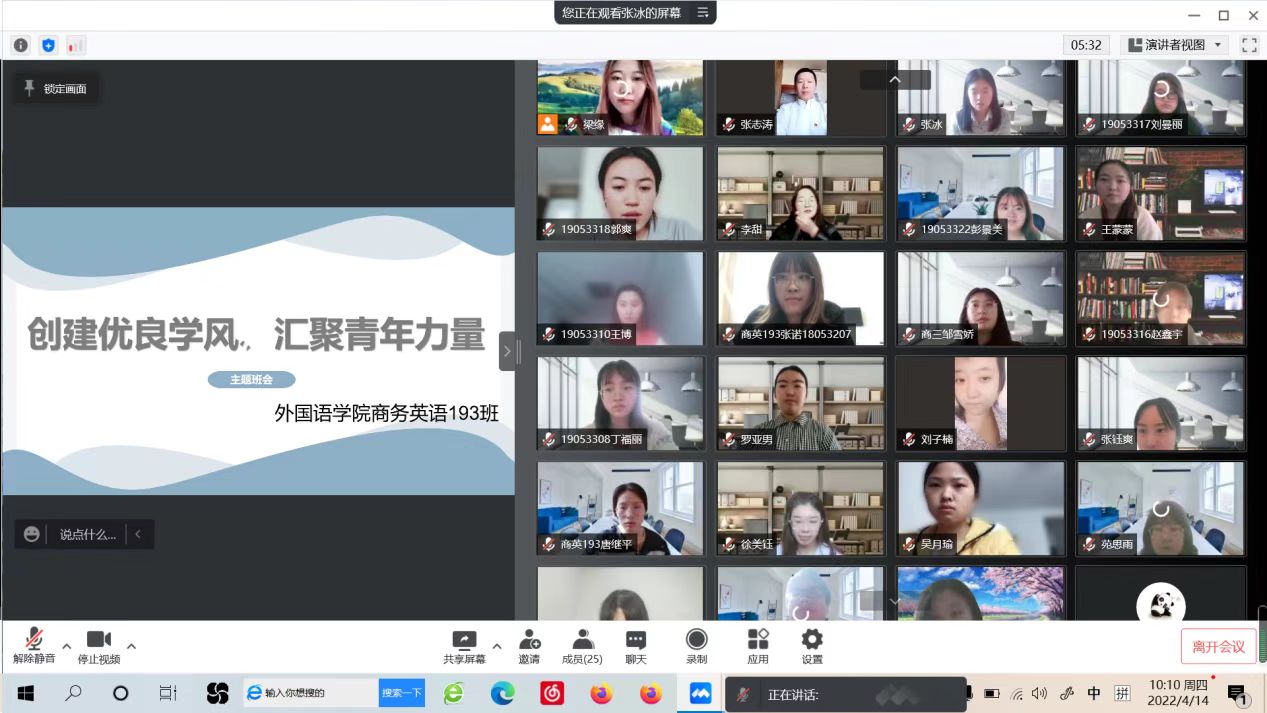Start Recording (录制)
This screenshot has width=1267, height=713.
pyautogui.click(x=696, y=646)
